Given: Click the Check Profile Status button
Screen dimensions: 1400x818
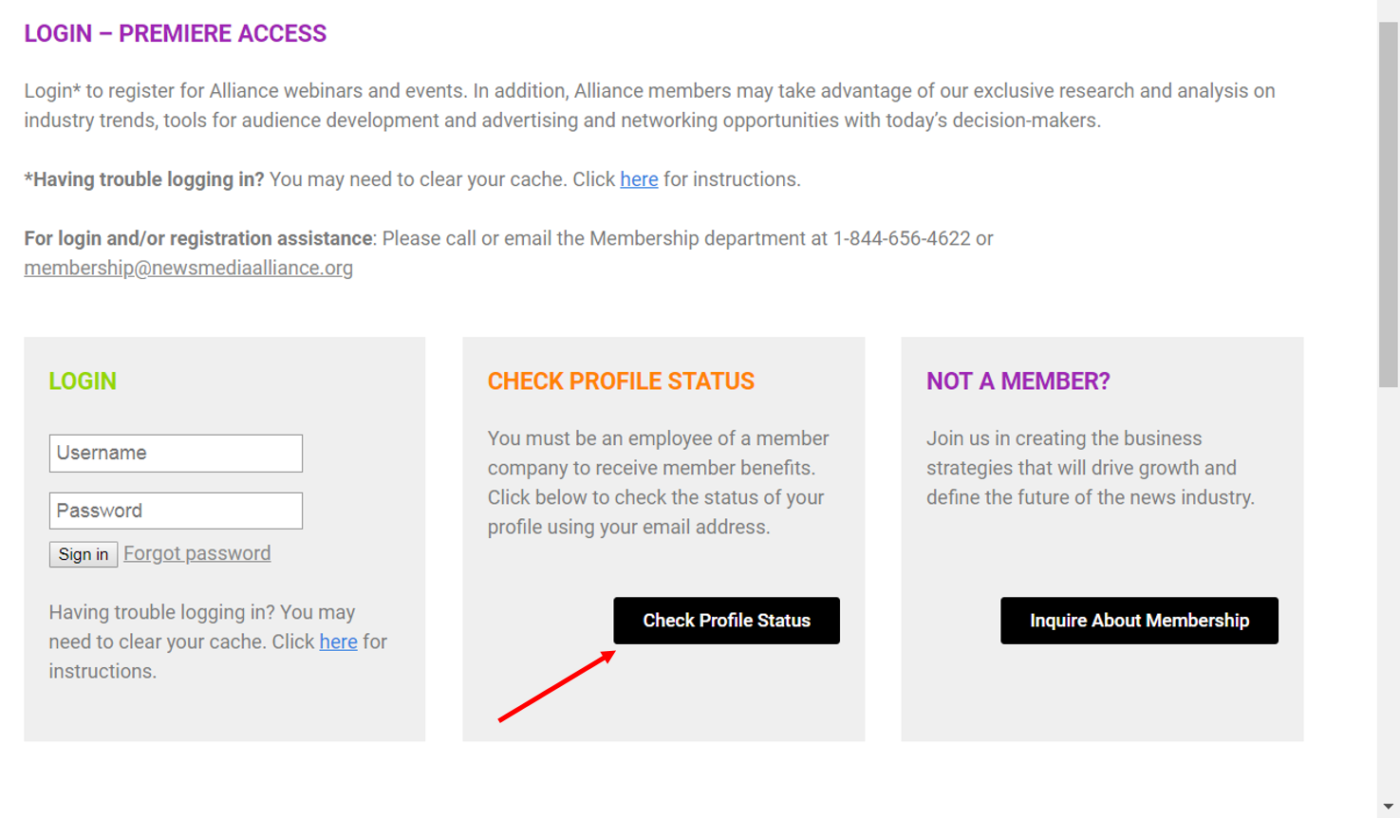Looking at the screenshot, I should (x=726, y=620).
